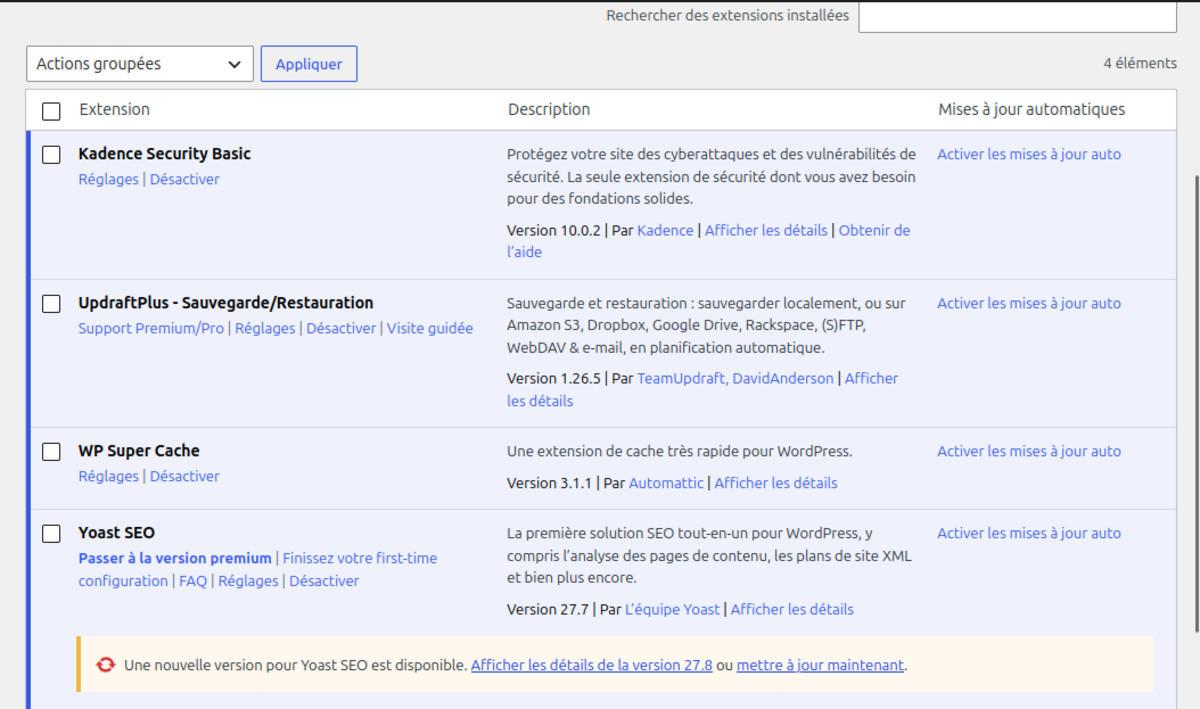
Task: Tick the select-all checkbox beside Extension header
Action: tap(51, 111)
